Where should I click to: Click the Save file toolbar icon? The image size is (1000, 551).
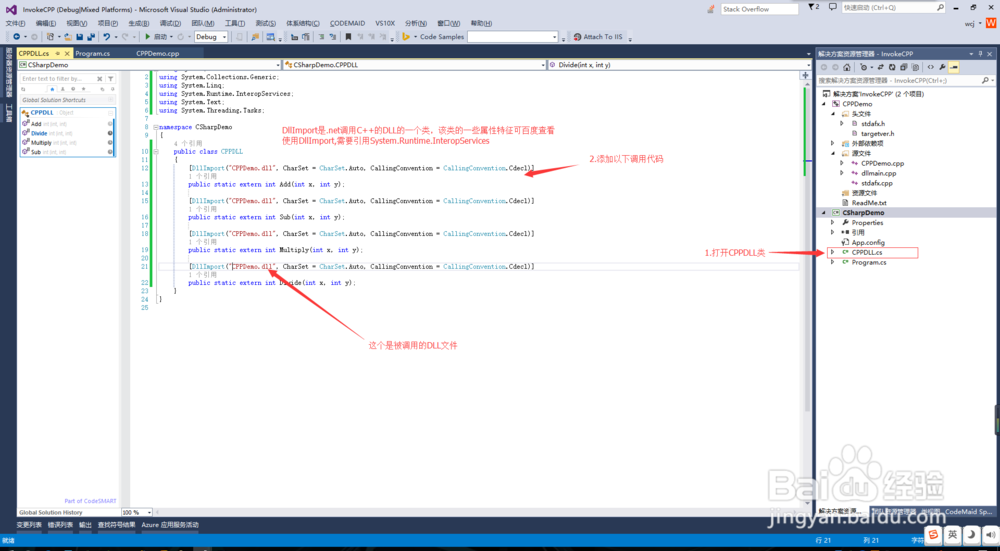pos(80,37)
